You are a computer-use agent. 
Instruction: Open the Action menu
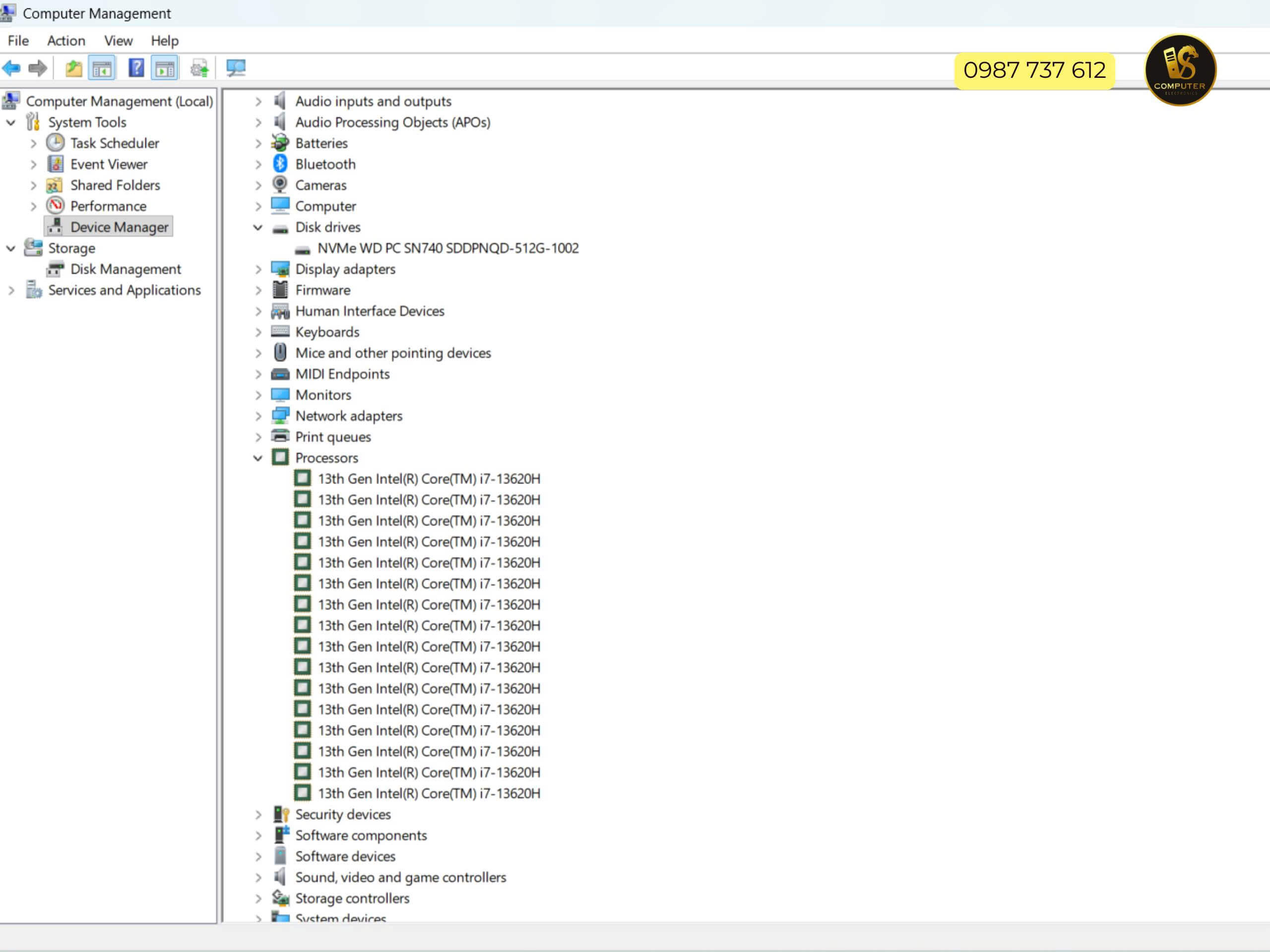pyautogui.click(x=66, y=41)
